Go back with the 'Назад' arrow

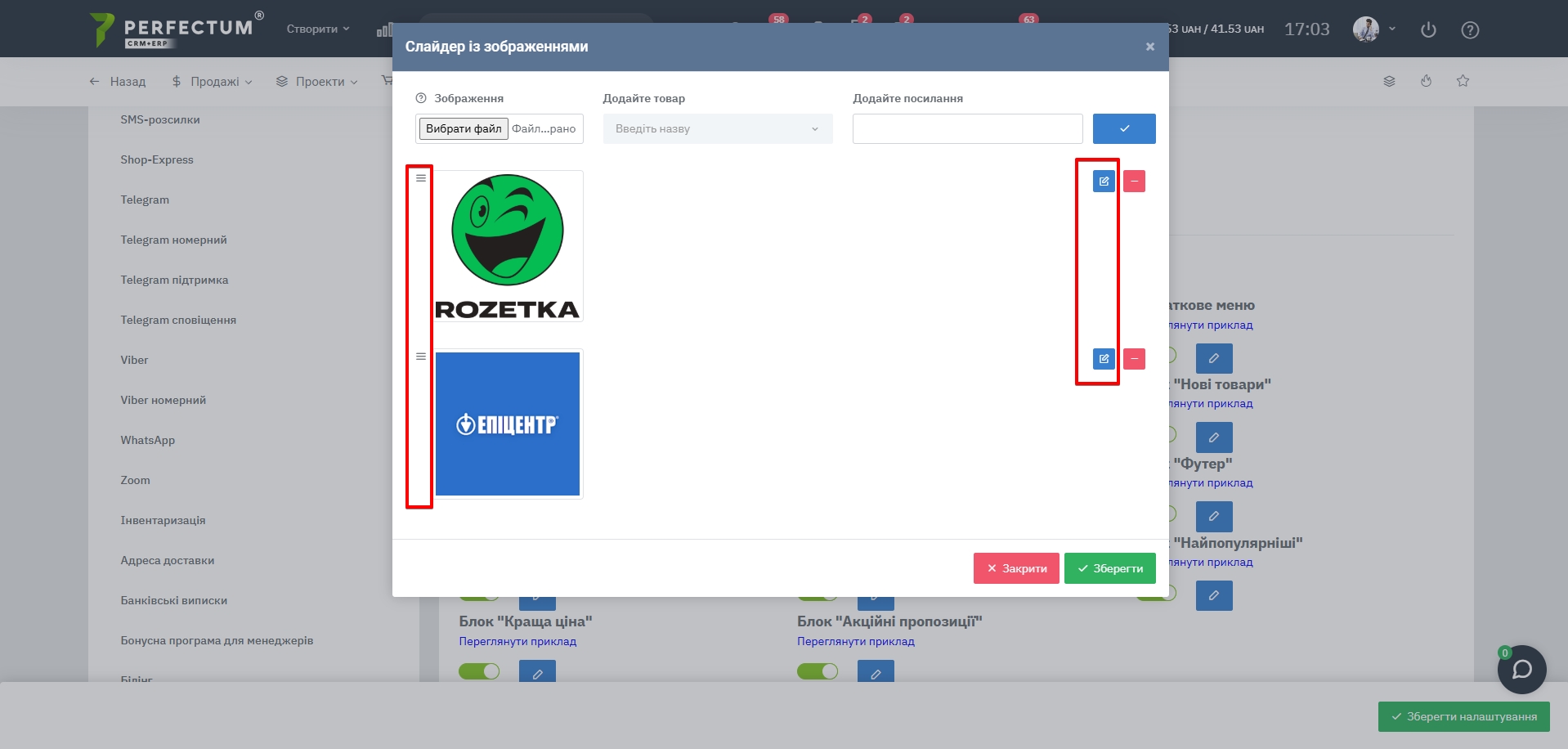tap(117, 82)
